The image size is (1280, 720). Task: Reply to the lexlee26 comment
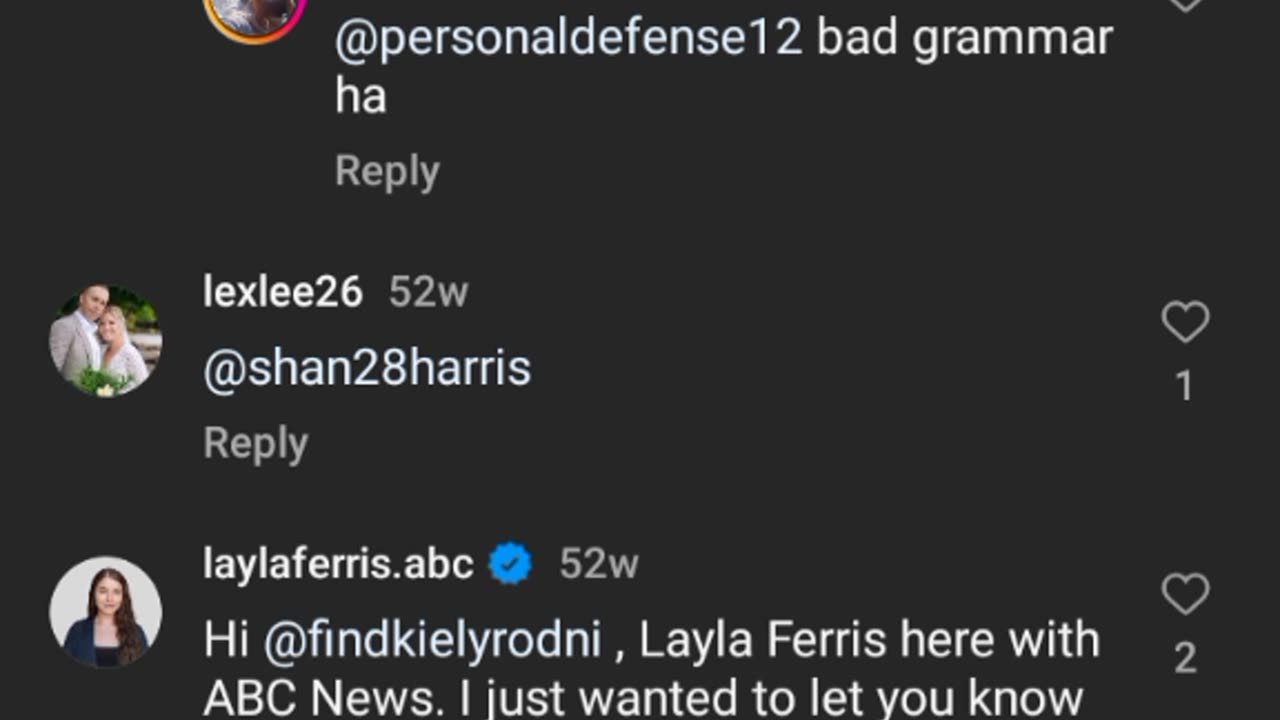(x=255, y=443)
